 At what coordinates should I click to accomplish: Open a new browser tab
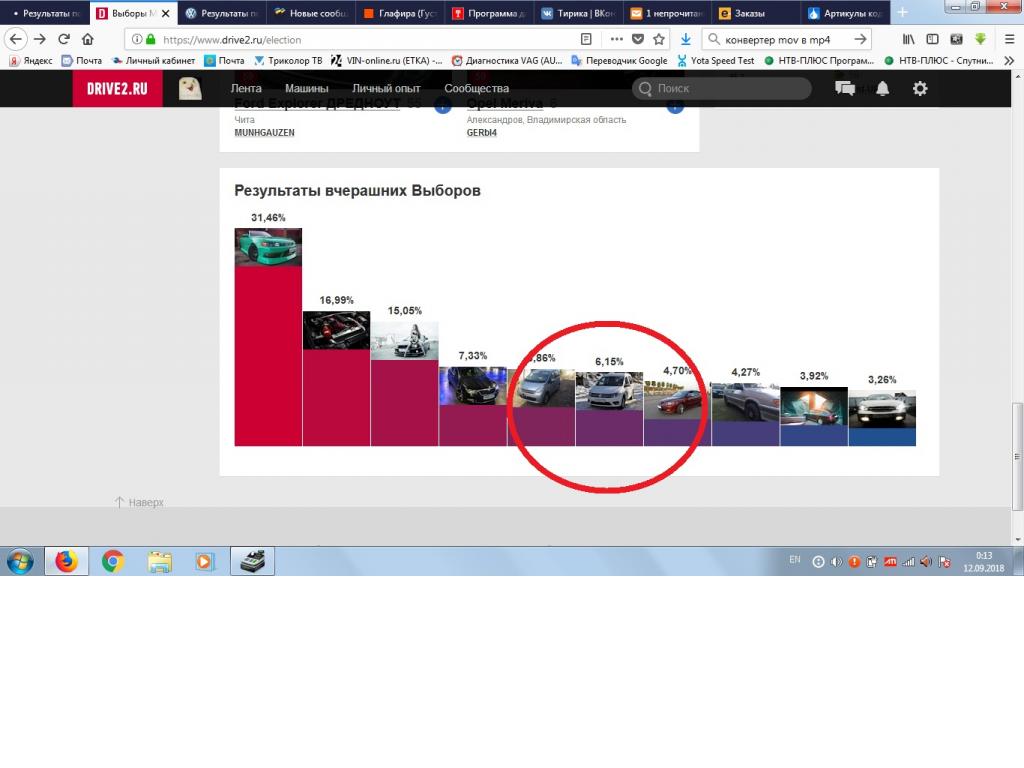point(903,12)
